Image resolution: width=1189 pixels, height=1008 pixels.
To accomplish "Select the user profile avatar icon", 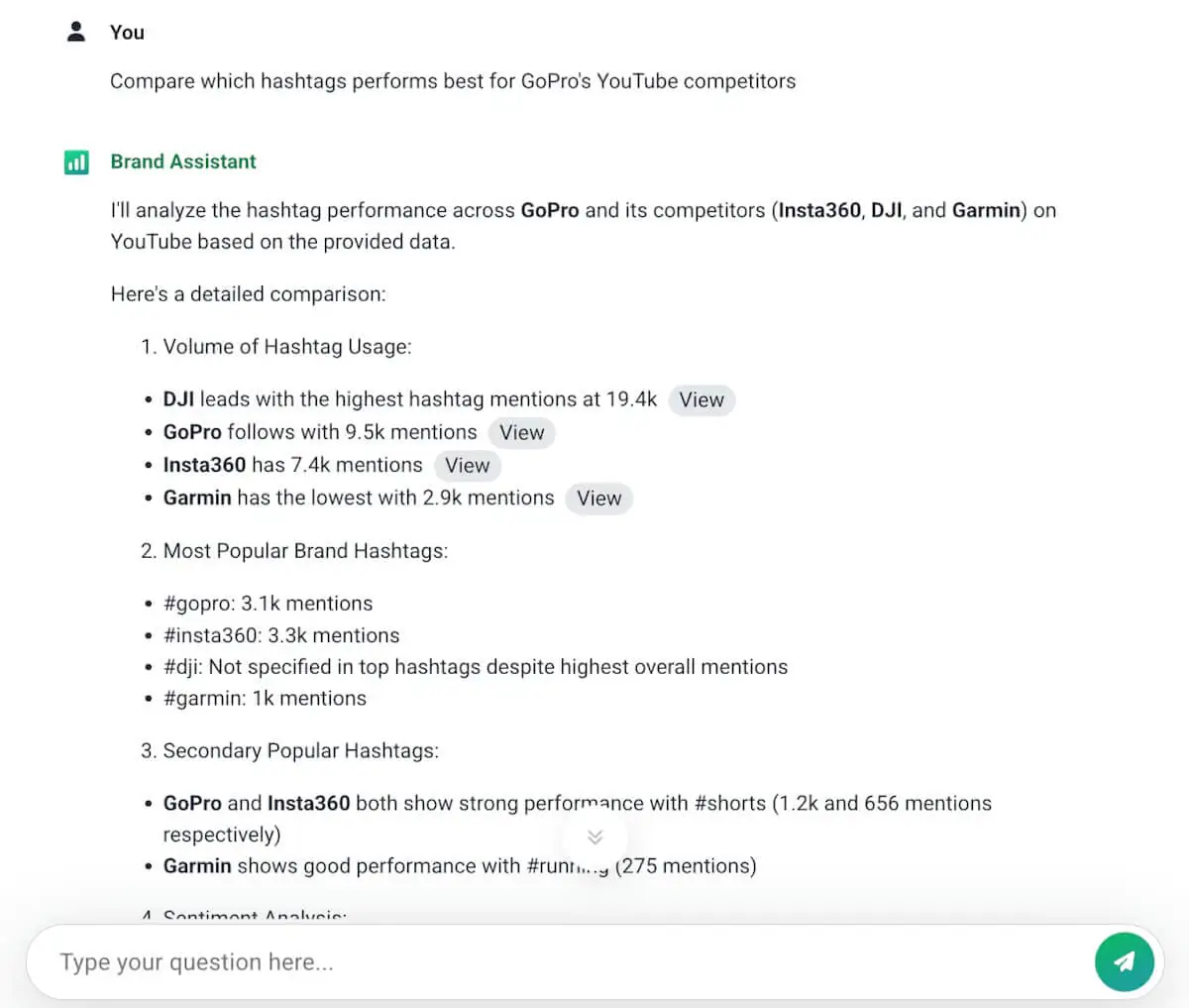I will coord(75,30).
